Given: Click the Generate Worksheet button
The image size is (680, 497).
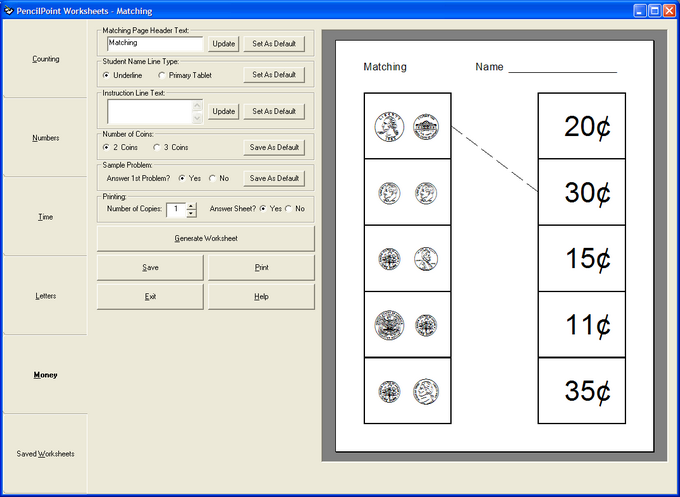Looking at the screenshot, I should [x=205, y=238].
